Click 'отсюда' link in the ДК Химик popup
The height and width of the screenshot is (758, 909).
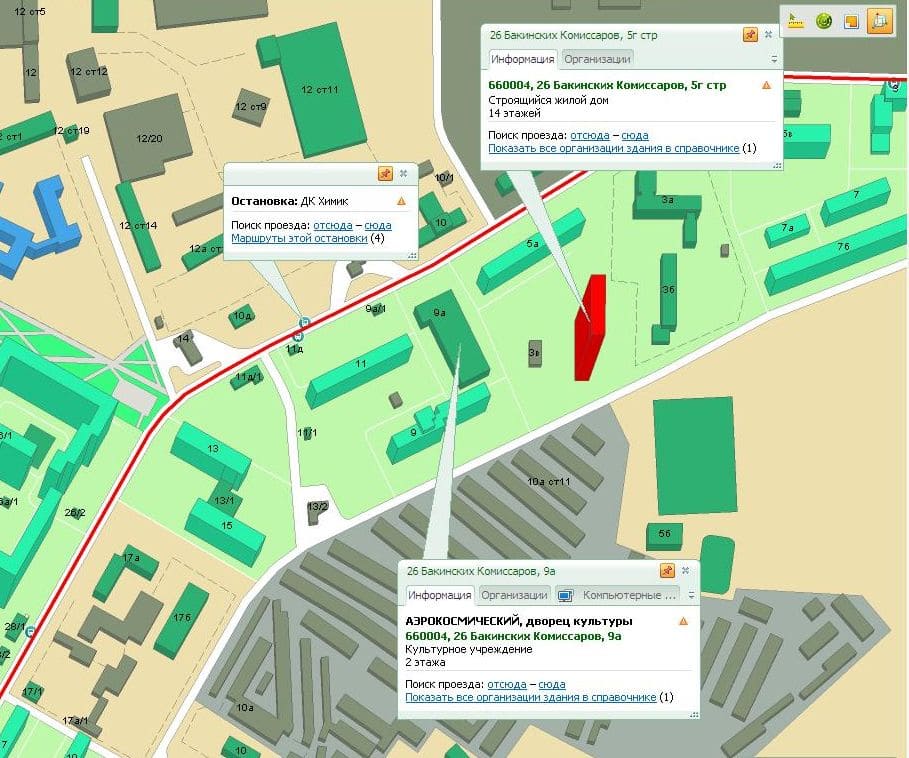coord(333,225)
